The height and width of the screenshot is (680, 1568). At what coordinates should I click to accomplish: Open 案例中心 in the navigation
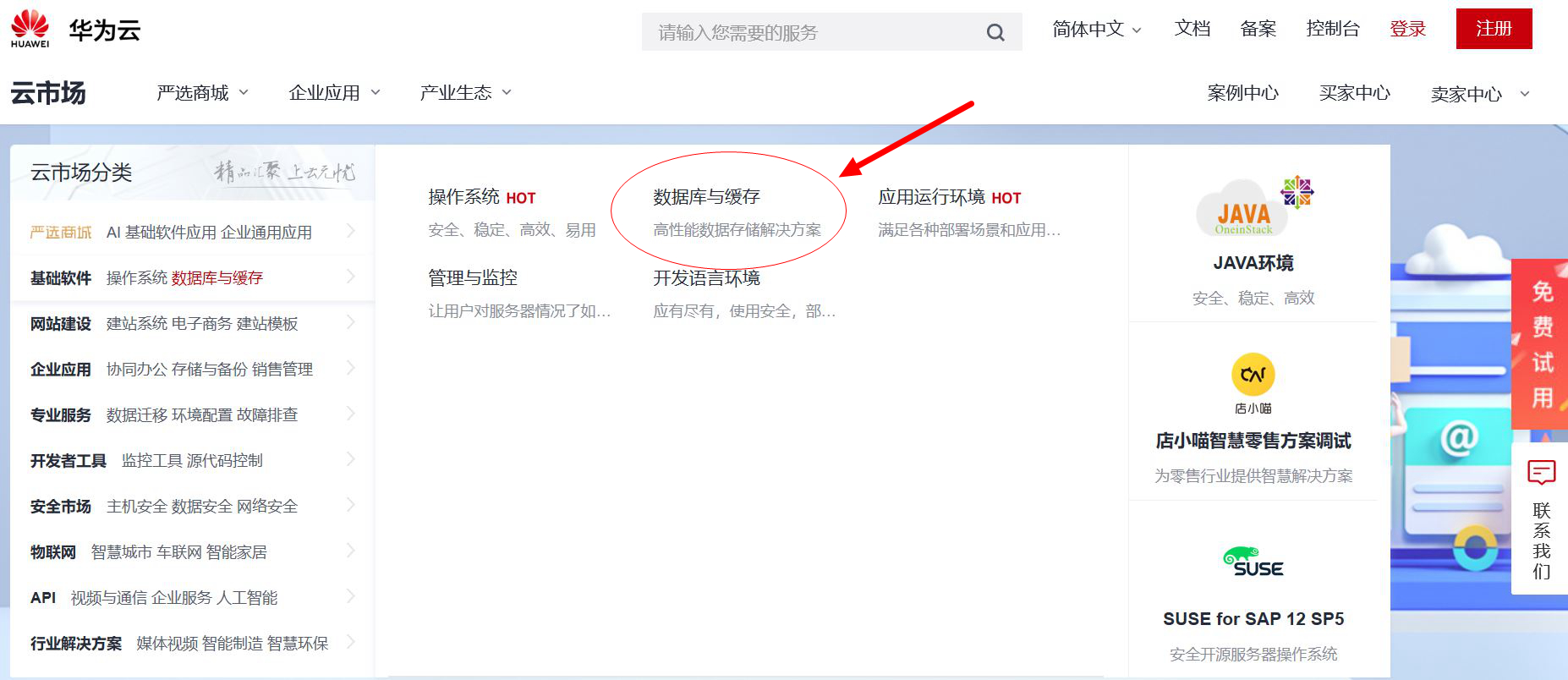coord(1242,93)
